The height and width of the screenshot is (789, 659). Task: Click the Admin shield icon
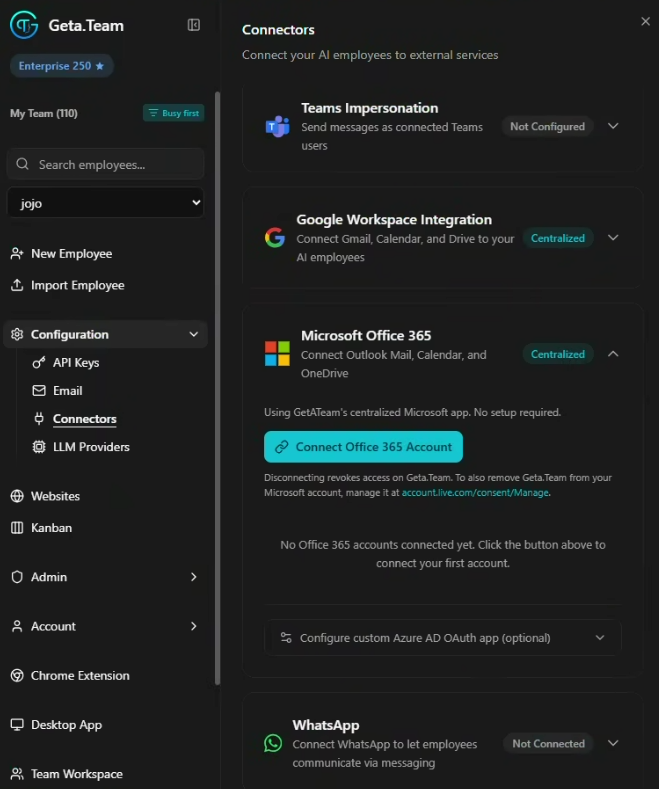[x=17, y=577]
